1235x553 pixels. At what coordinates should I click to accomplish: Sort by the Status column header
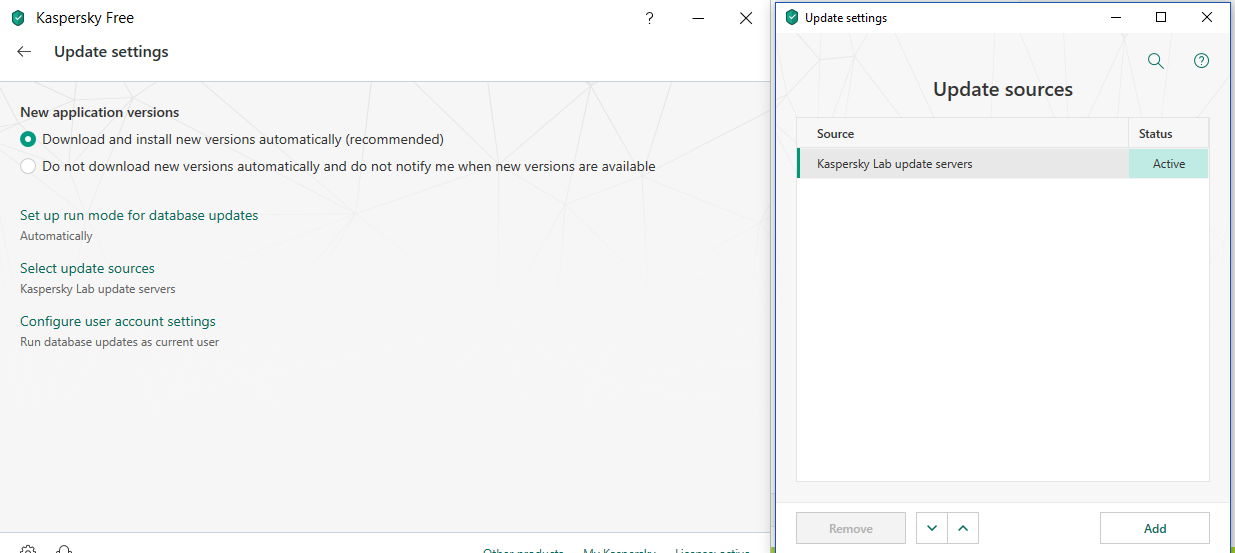point(1169,133)
